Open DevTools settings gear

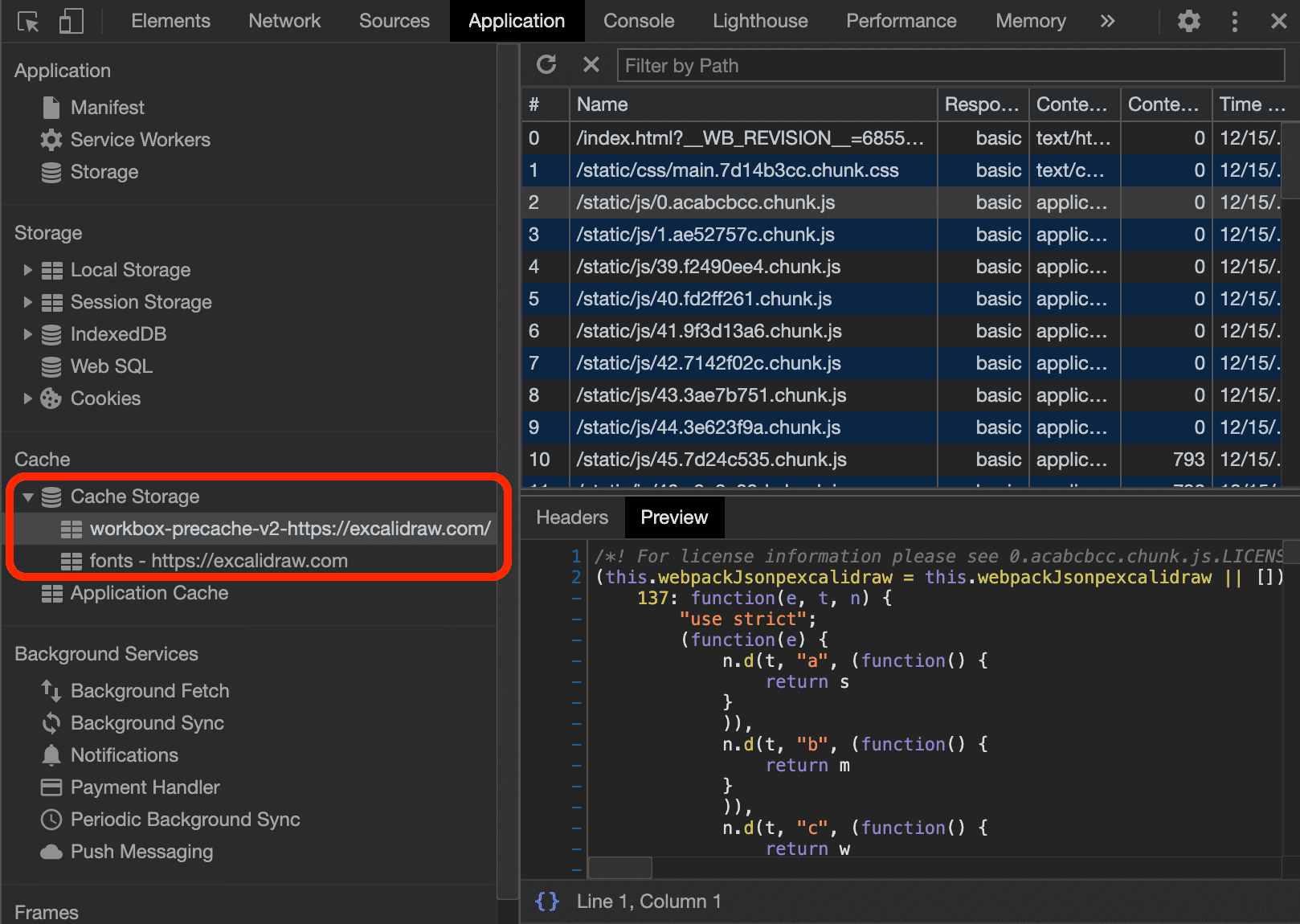[1188, 22]
